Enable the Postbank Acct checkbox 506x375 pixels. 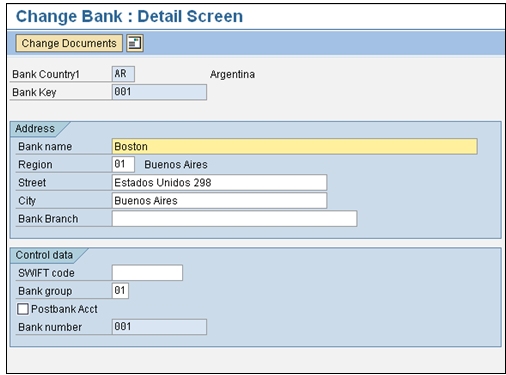(23, 309)
